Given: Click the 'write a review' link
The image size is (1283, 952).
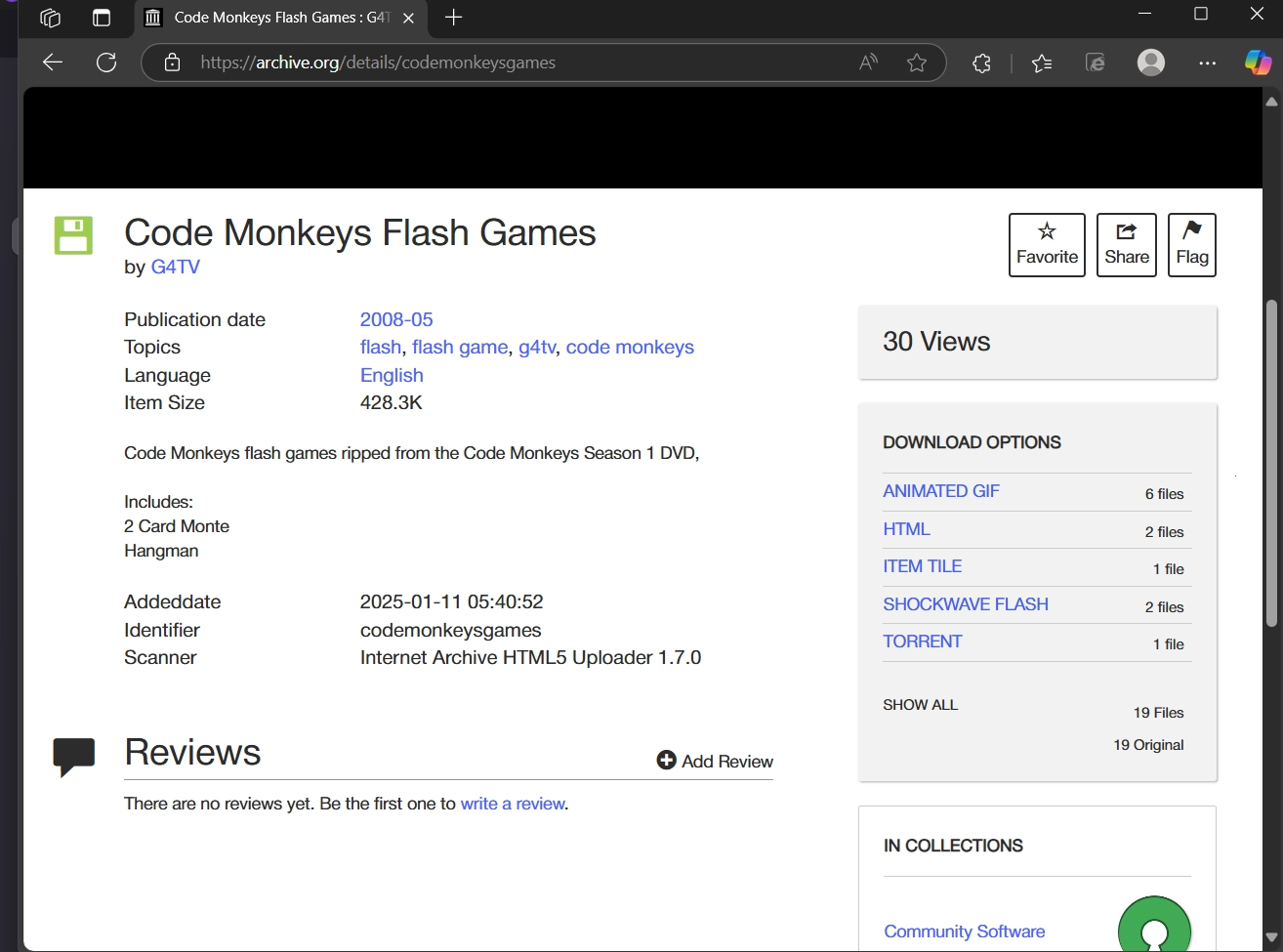Looking at the screenshot, I should [x=513, y=804].
